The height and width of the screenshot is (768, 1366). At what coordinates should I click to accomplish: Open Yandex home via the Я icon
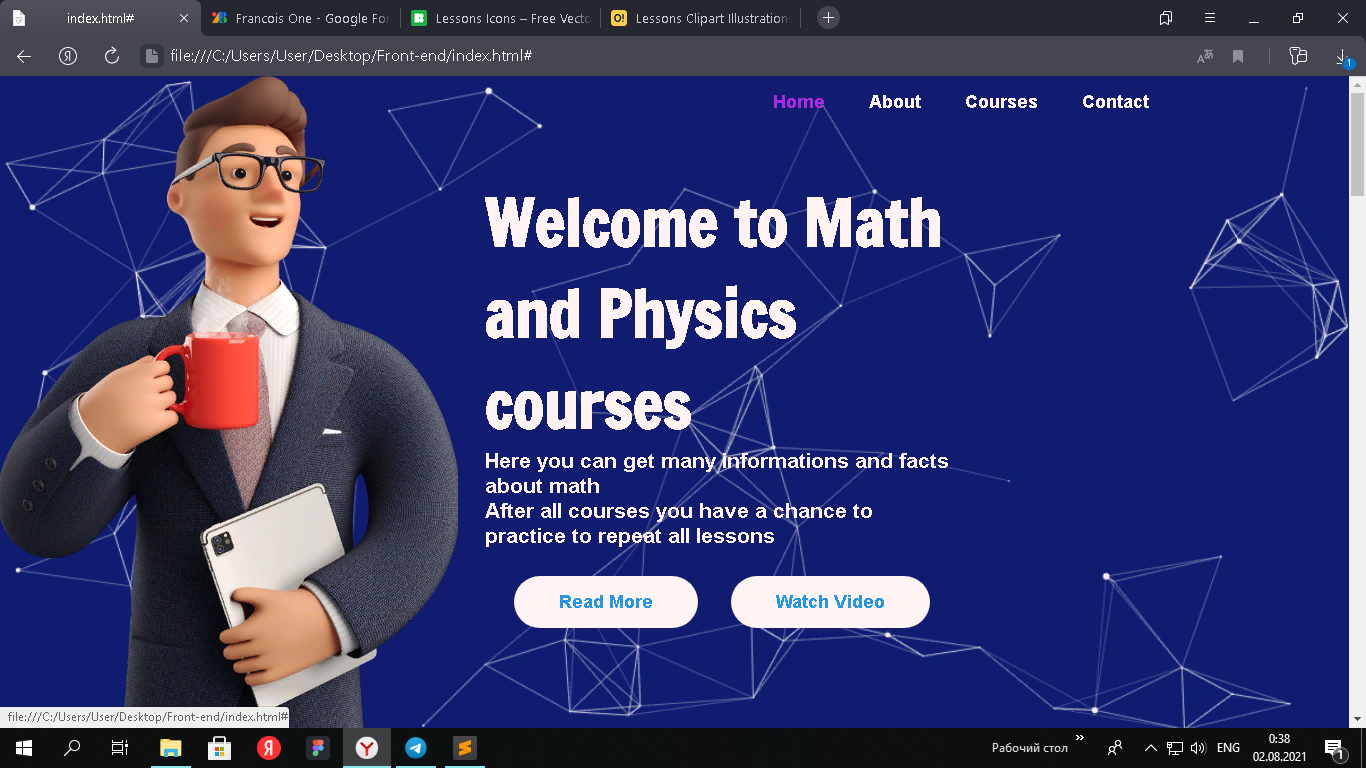coord(68,56)
